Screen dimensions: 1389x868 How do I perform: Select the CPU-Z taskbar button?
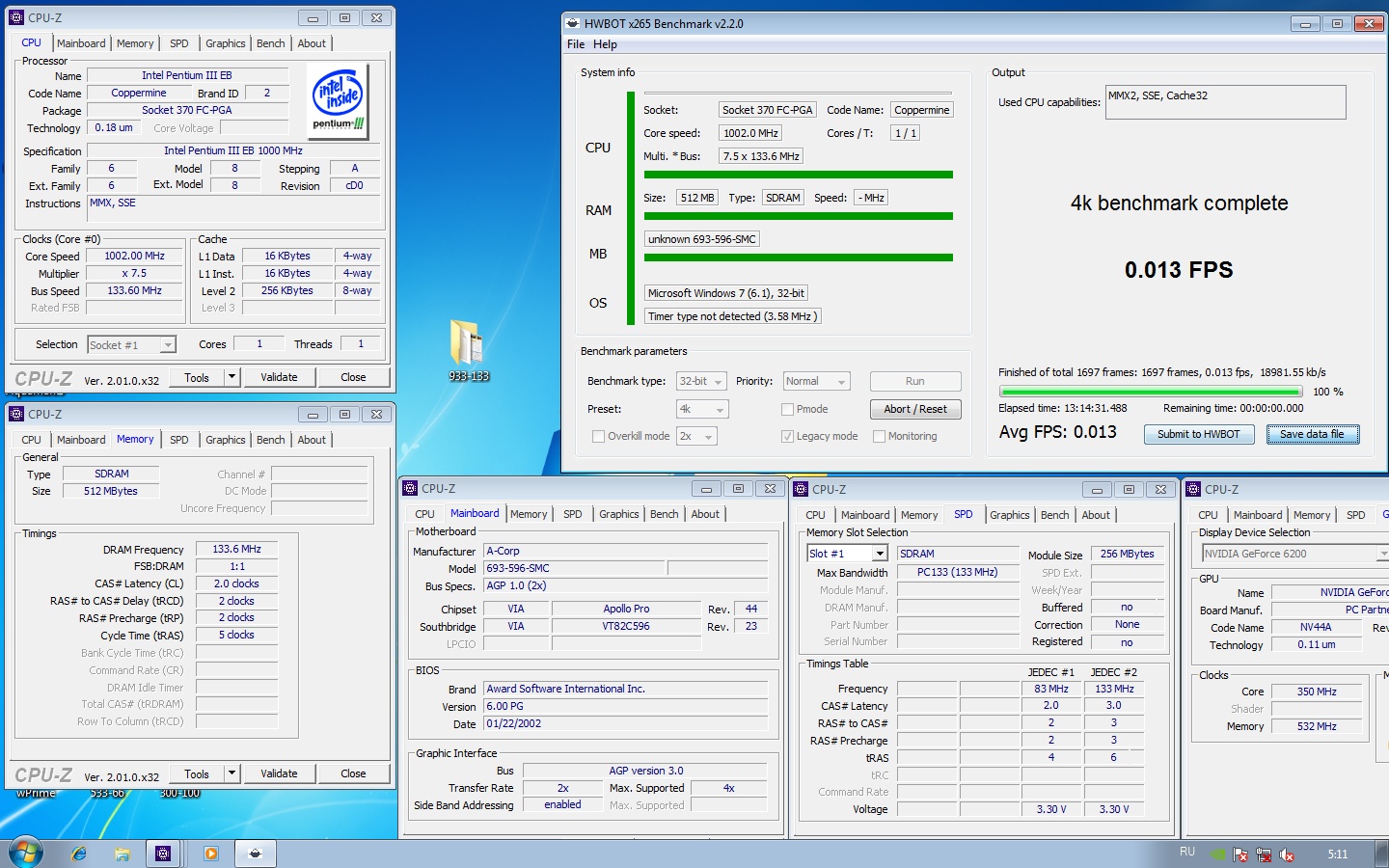tap(163, 854)
